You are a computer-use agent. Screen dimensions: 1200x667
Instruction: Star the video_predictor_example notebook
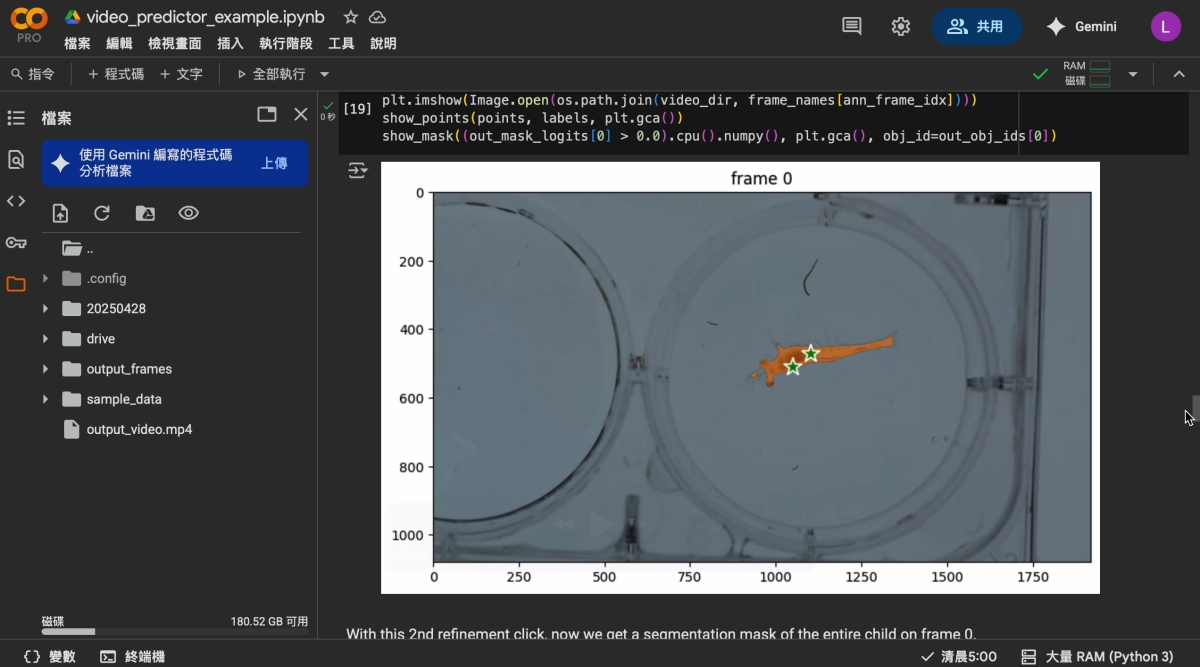click(350, 17)
